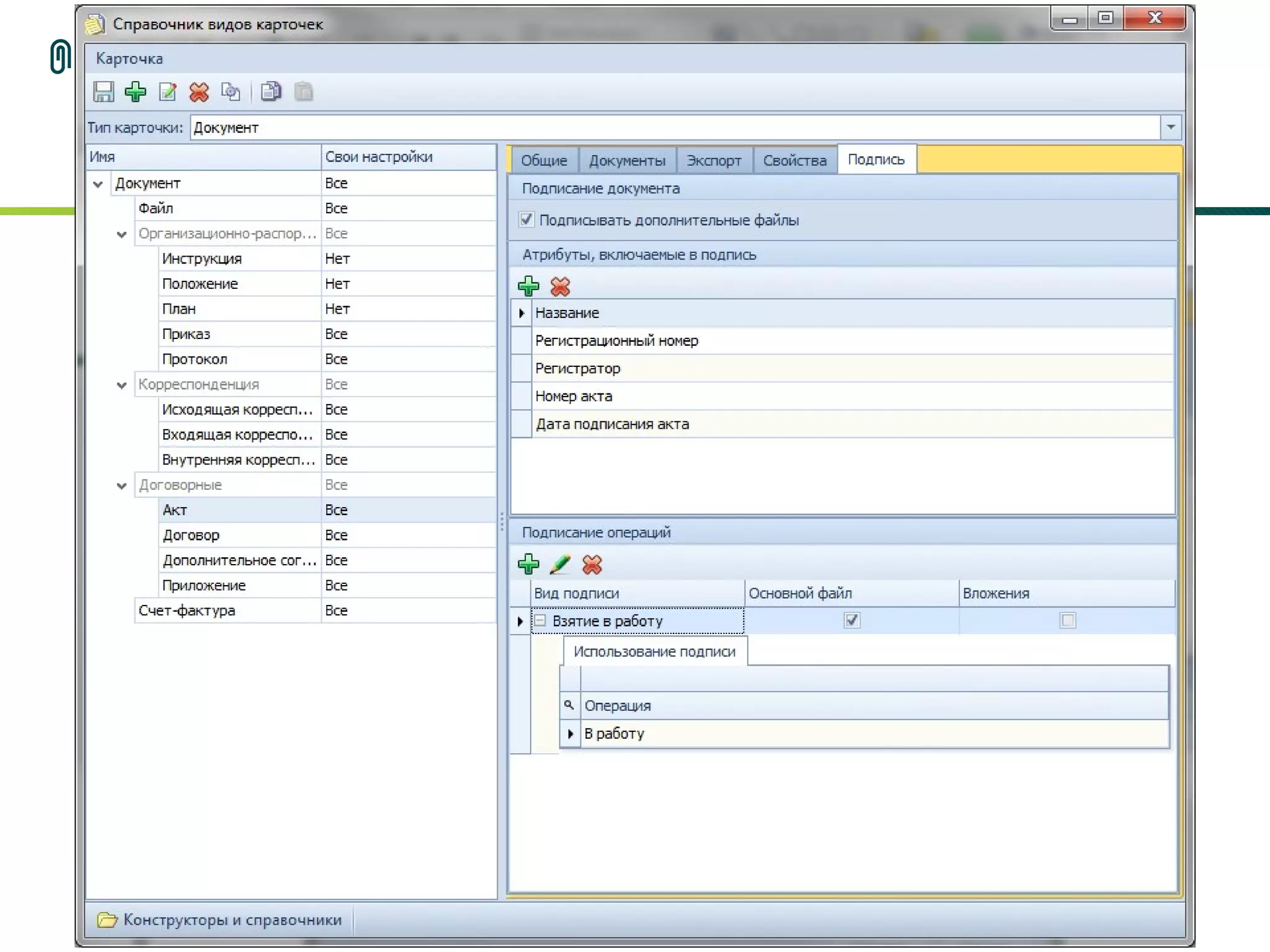1270x952 pixels.
Task: Add attribute with green plus in attributes section
Action: coord(528,286)
